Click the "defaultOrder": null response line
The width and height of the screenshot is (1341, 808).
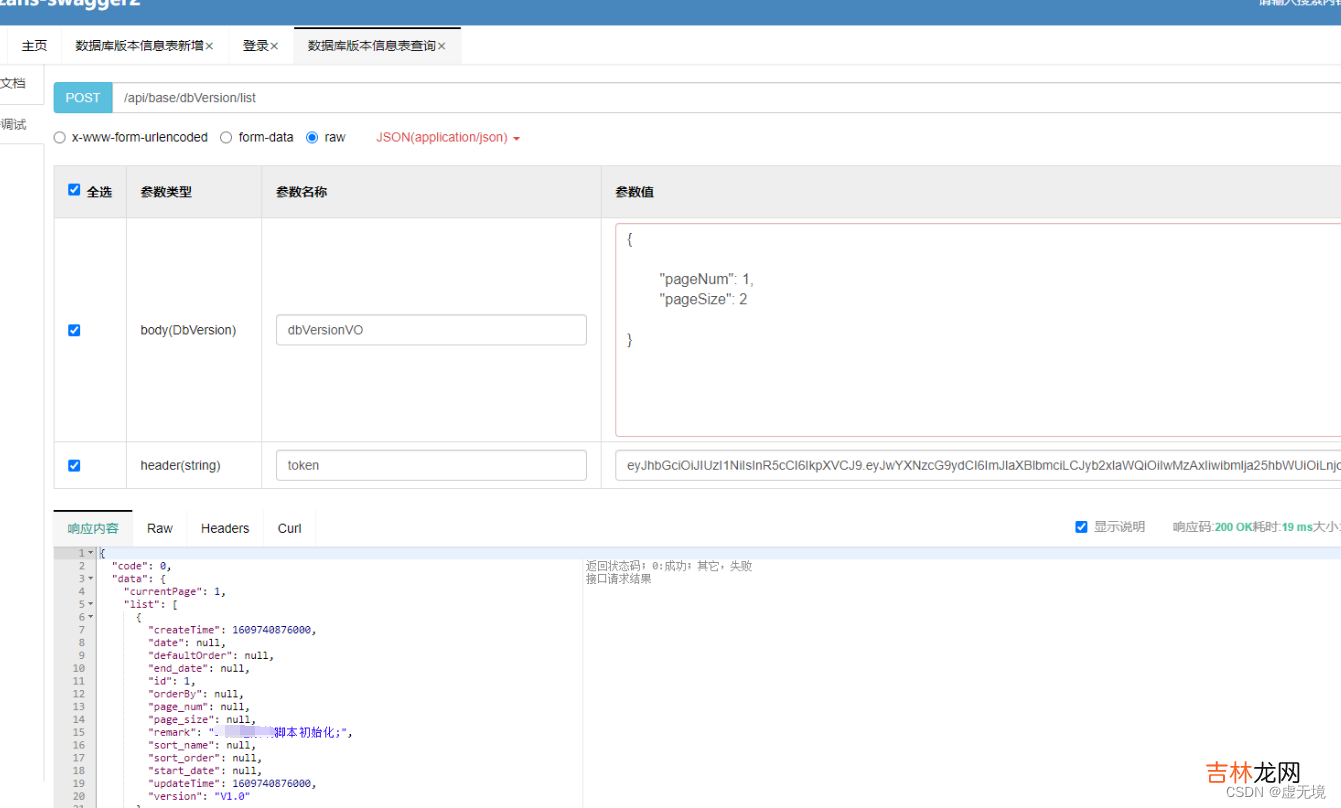210,656
